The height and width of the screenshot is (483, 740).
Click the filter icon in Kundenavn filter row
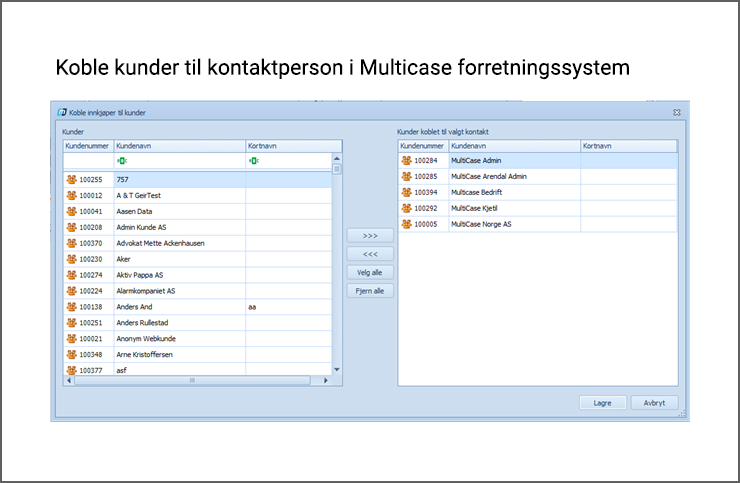point(122,161)
